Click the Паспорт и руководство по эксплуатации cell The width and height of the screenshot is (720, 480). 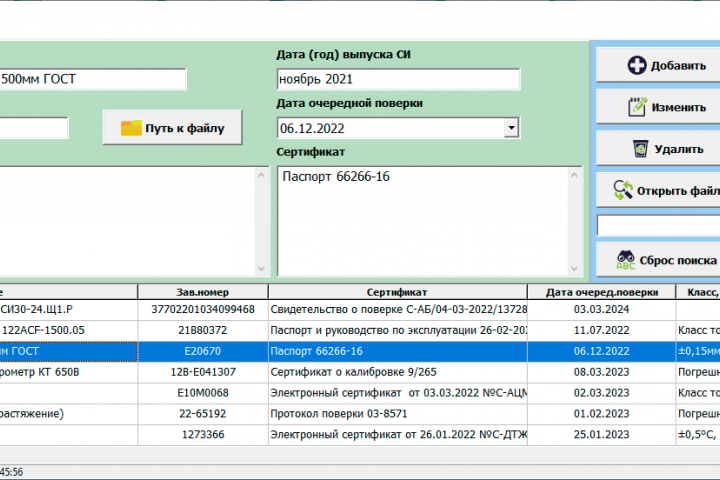(398, 330)
